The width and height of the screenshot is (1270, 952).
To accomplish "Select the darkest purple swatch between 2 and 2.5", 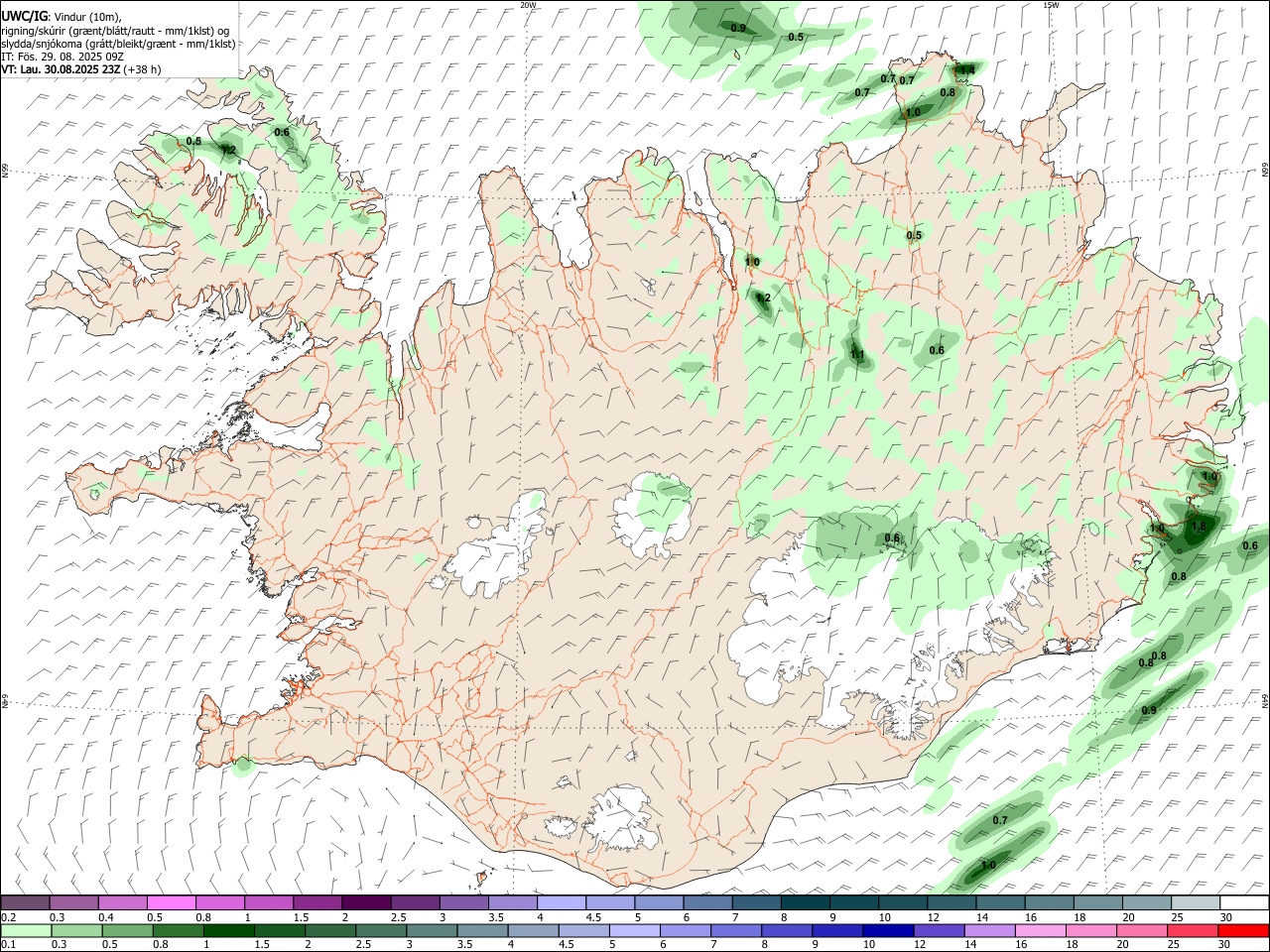I will tap(366, 902).
